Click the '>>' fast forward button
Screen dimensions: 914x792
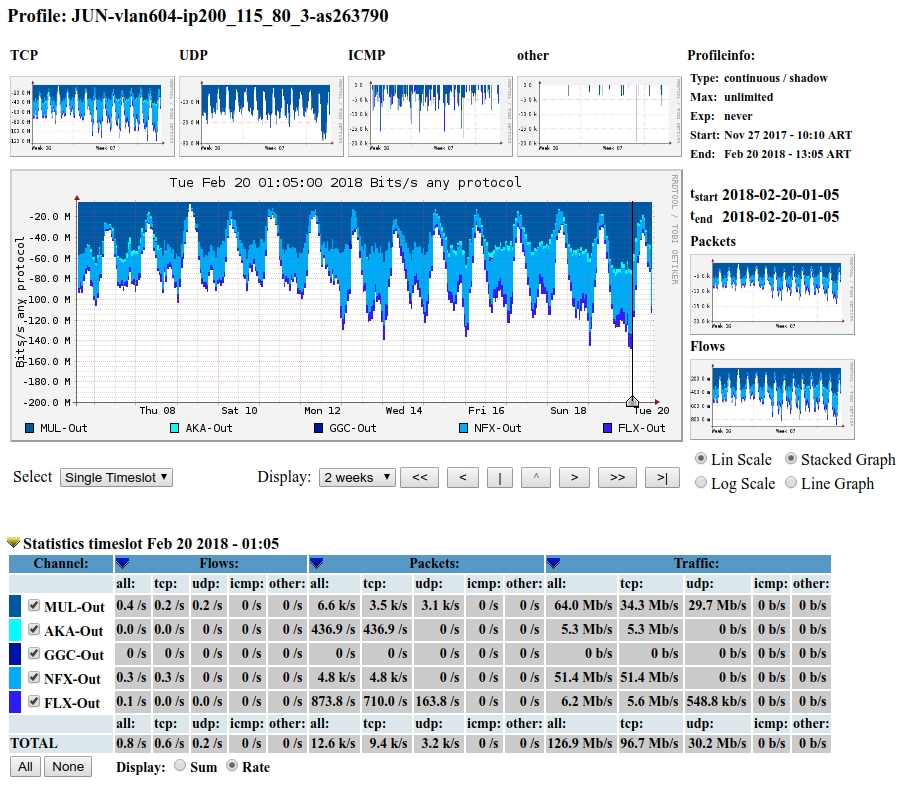[x=617, y=478]
